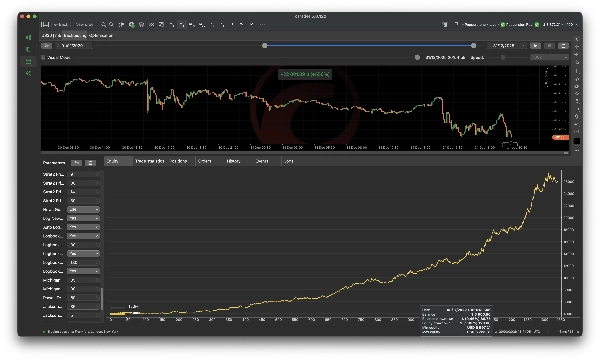Open the Analyze icon at sidebar bottom
Screen dimensions: 600x360
pos(29,73)
